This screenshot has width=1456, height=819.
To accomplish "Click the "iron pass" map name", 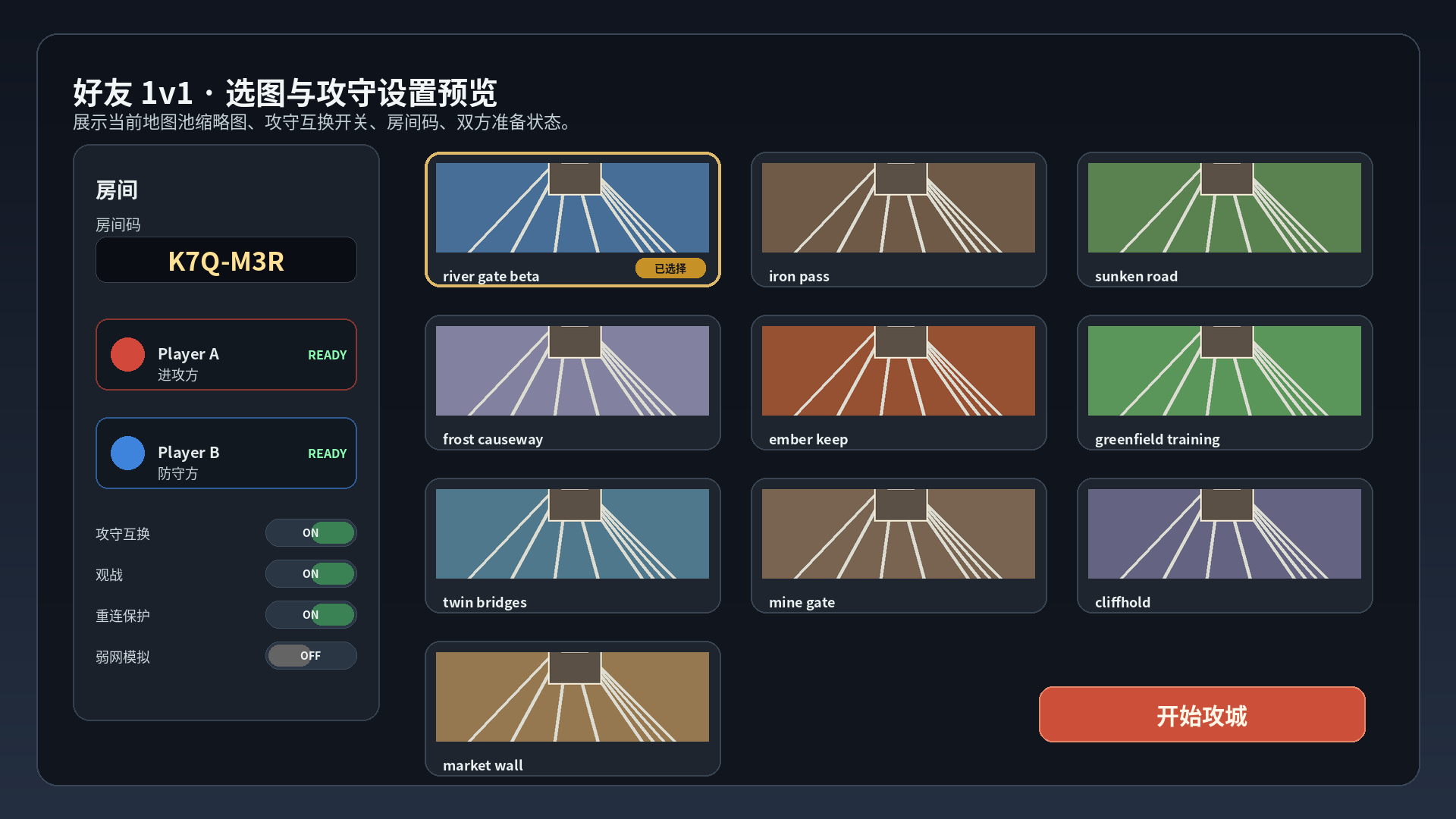I will 799,277.
